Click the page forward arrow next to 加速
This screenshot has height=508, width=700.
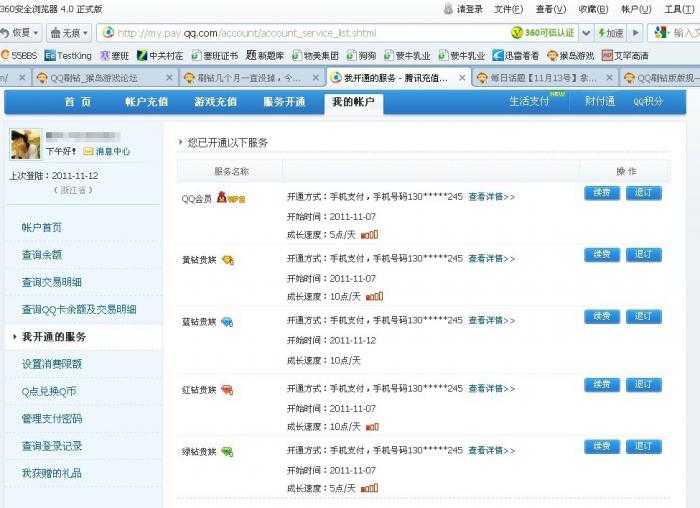click(636, 33)
